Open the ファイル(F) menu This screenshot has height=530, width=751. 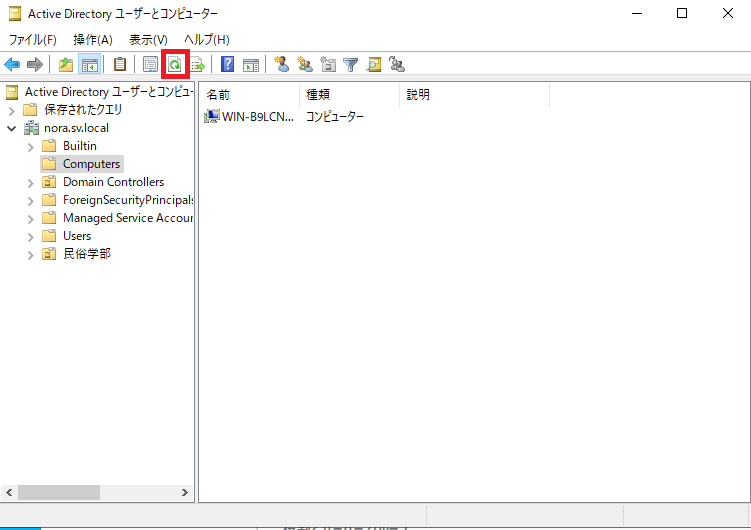point(33,40)
